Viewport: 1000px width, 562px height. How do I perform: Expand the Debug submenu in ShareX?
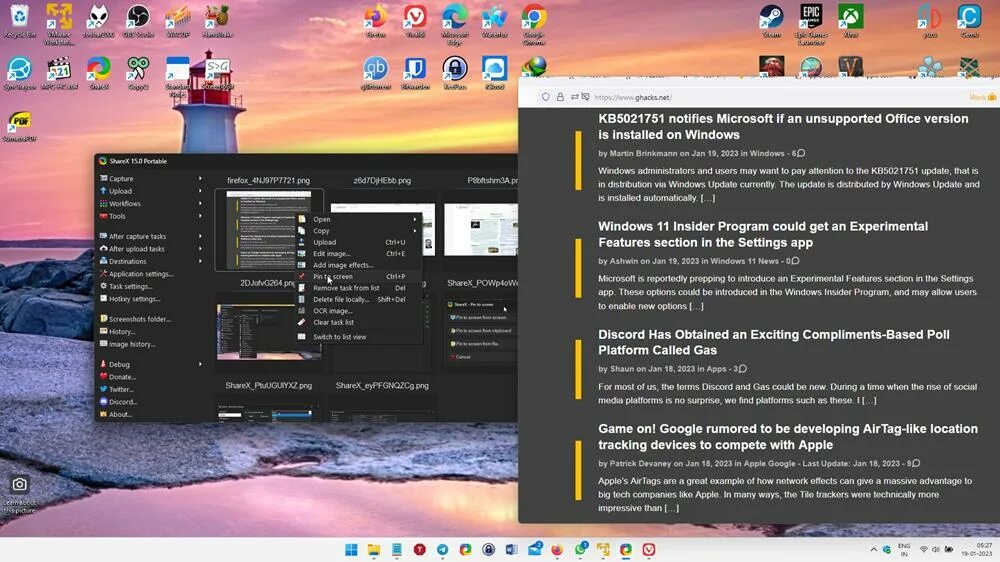click(151, 364)
